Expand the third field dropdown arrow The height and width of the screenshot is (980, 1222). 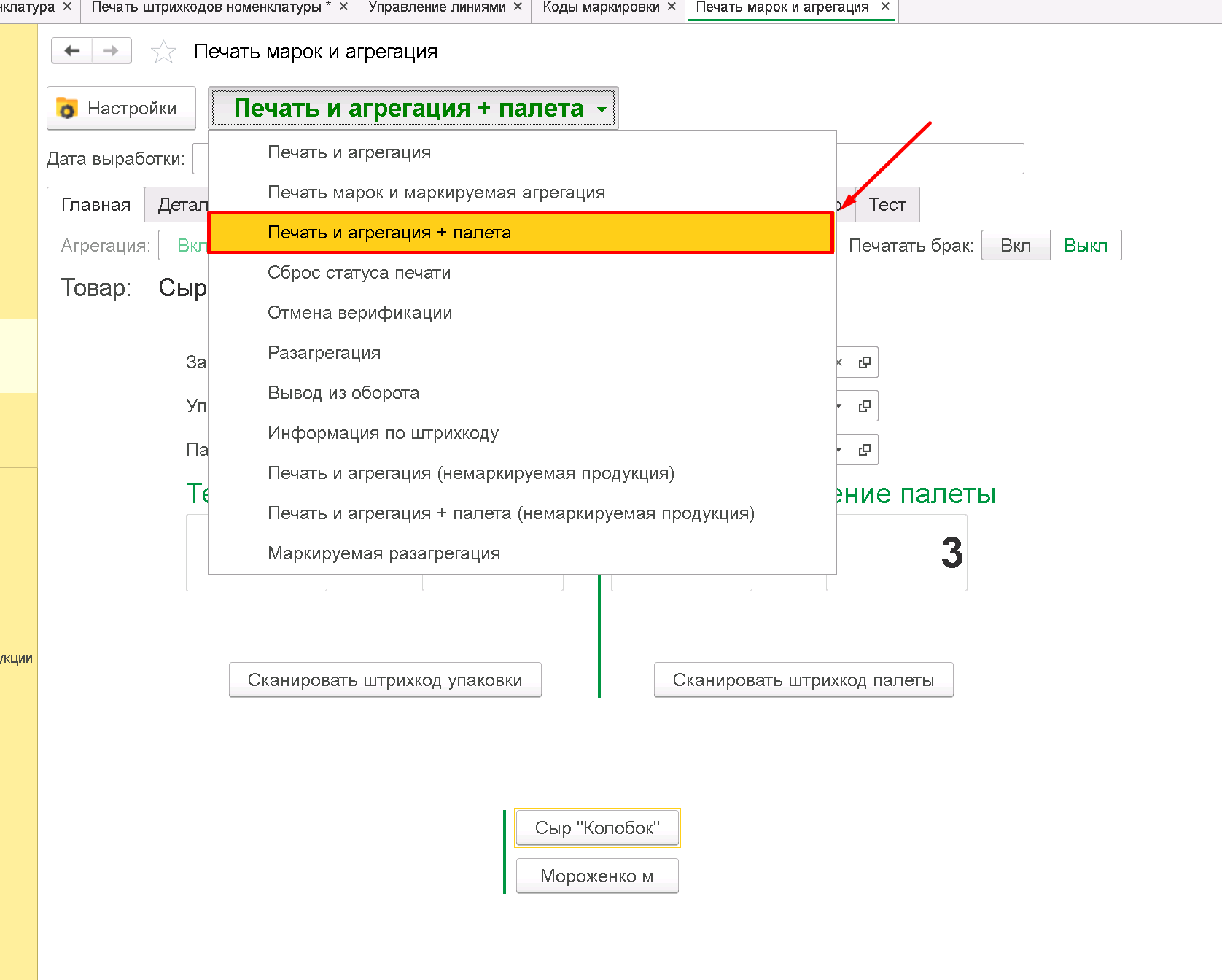[x=840, y=450]
